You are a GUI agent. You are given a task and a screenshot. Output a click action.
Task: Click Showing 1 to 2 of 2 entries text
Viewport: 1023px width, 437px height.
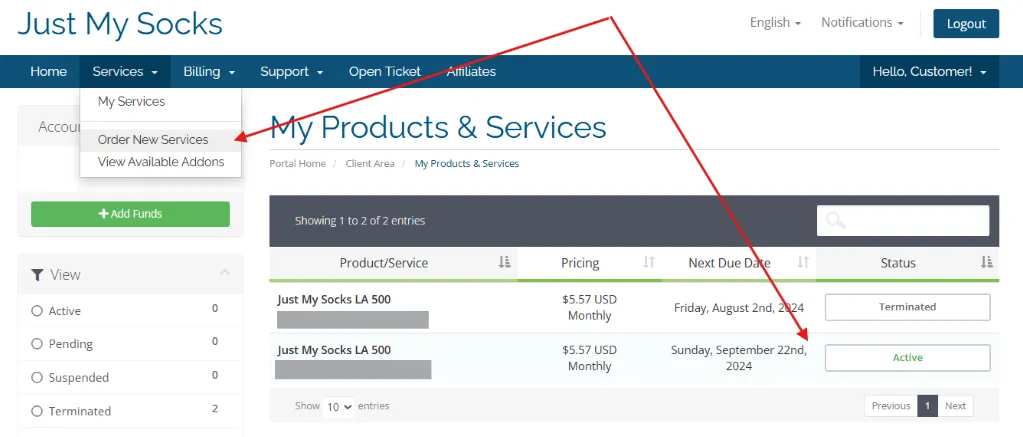click(x=359, y=221)
